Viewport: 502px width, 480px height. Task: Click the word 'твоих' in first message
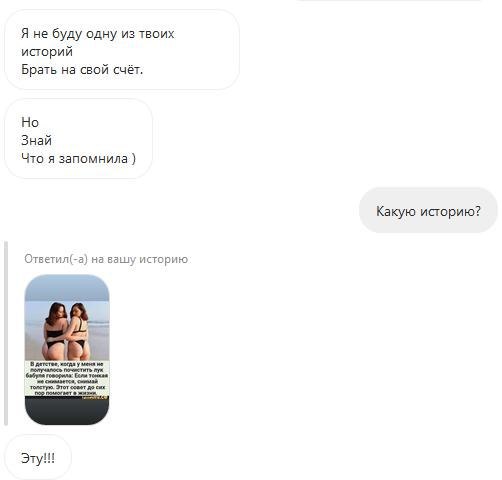coord(156,34)
